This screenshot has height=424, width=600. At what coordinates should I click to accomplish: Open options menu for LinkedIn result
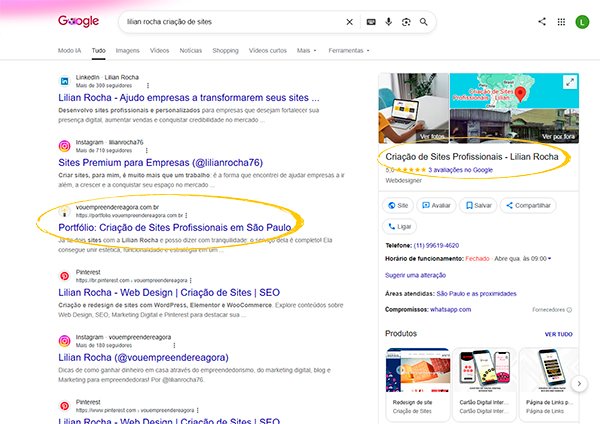pos(148,86)
